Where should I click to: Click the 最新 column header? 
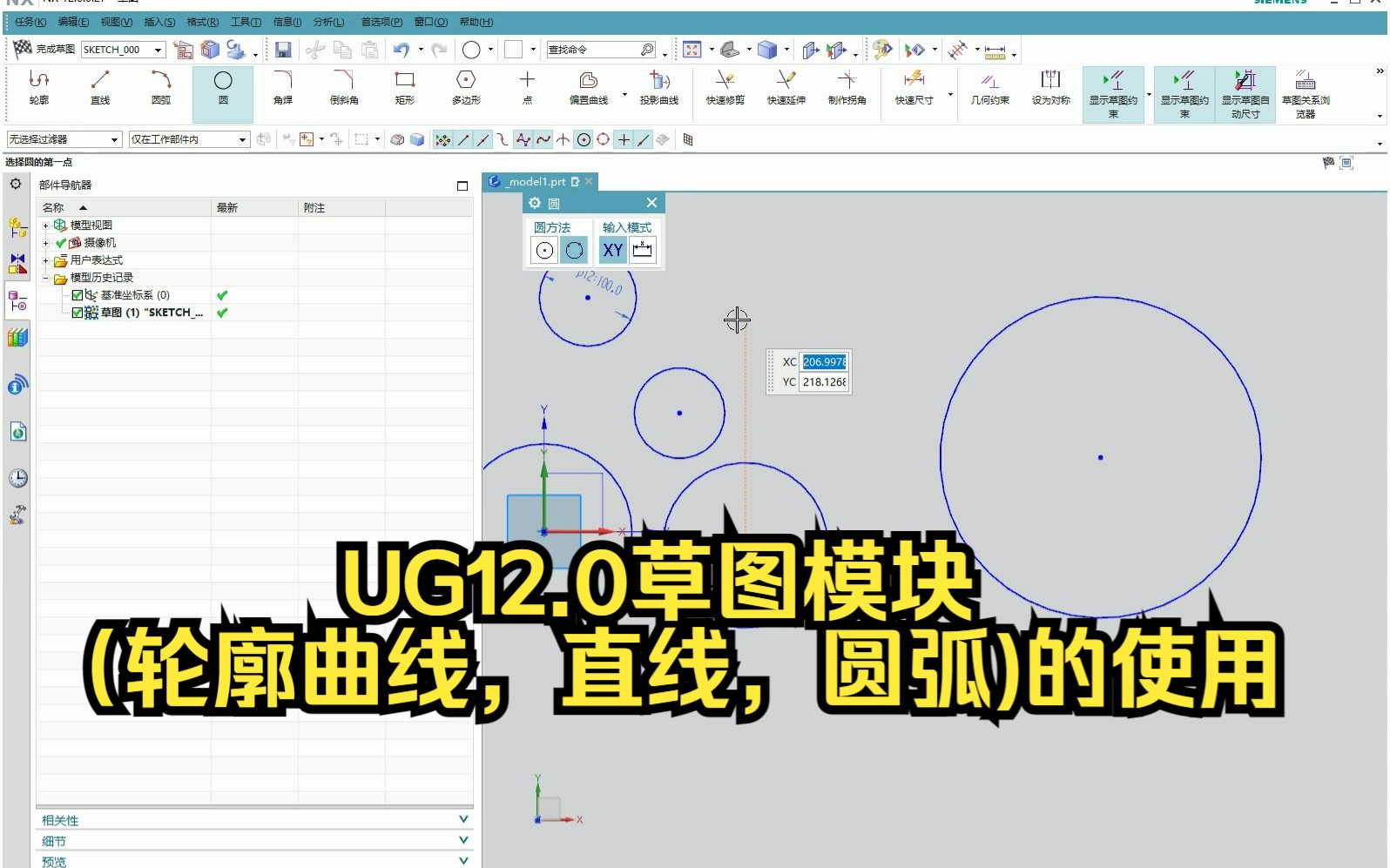coord(254,207)
